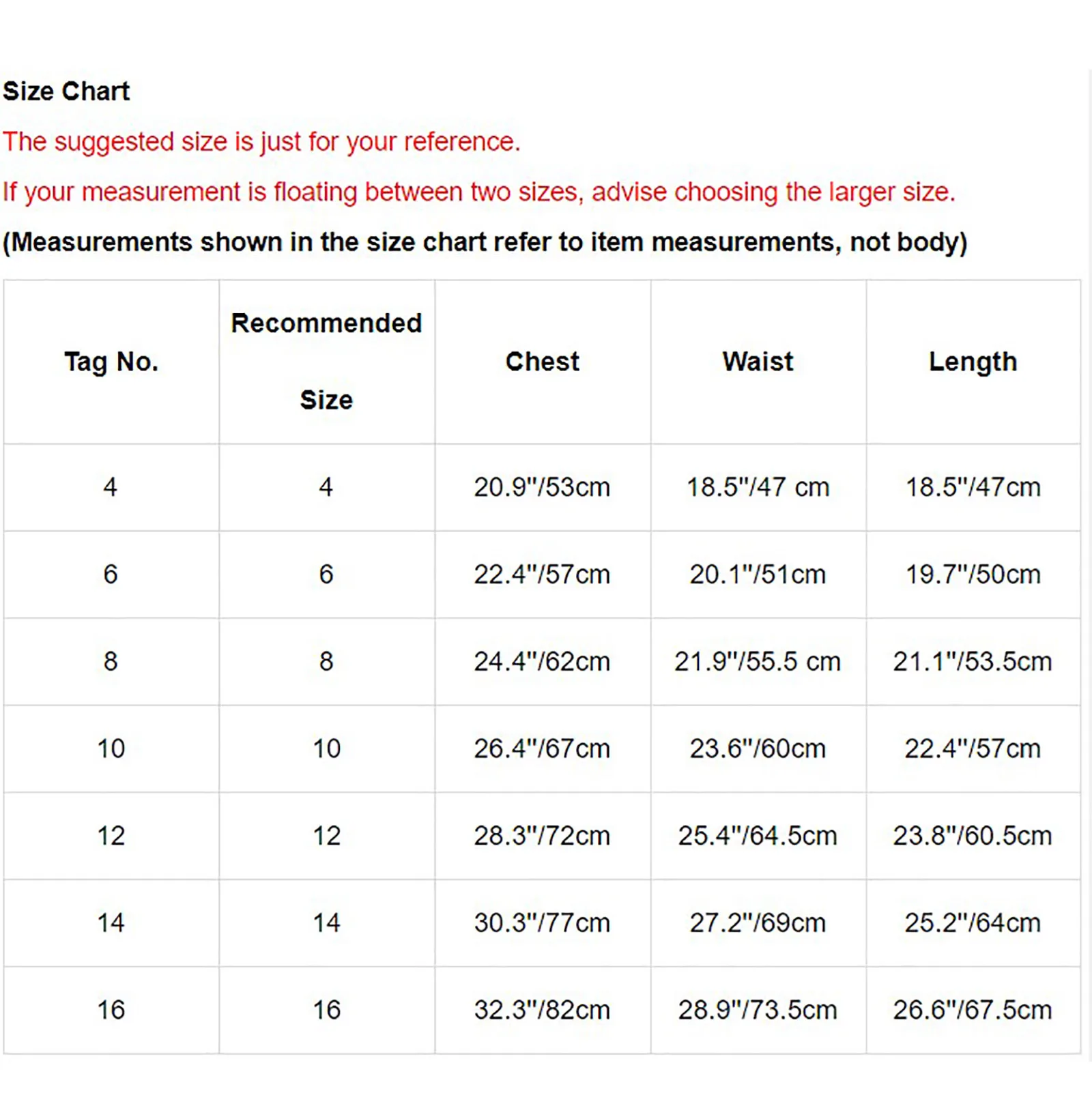This screenshot has width=1092, height=1093.
Task: Click recommended size 14 in second column
Action: (326, 923)
